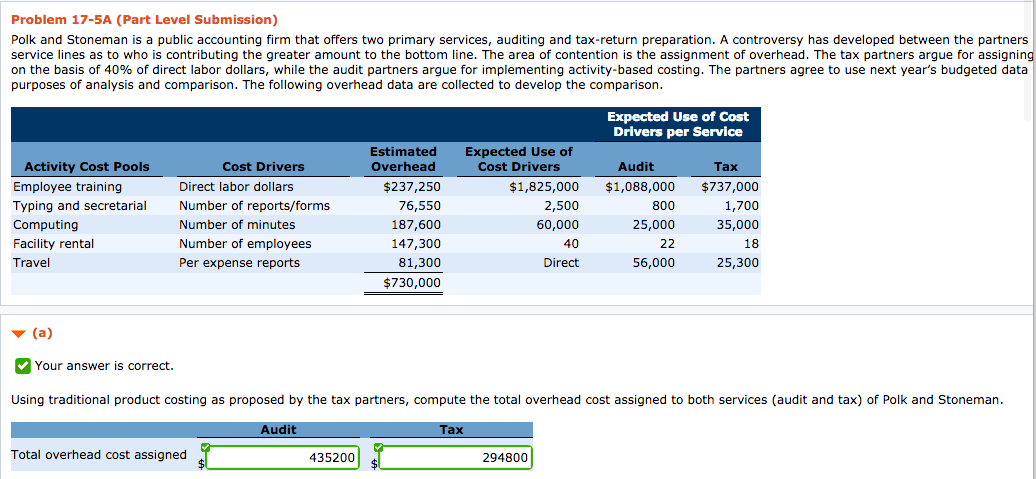Click the 56,000 Audit travel value
Image resolution: width=1036 pixels, height=479 pixels.
pyautogui.click(x=654, y=263)
